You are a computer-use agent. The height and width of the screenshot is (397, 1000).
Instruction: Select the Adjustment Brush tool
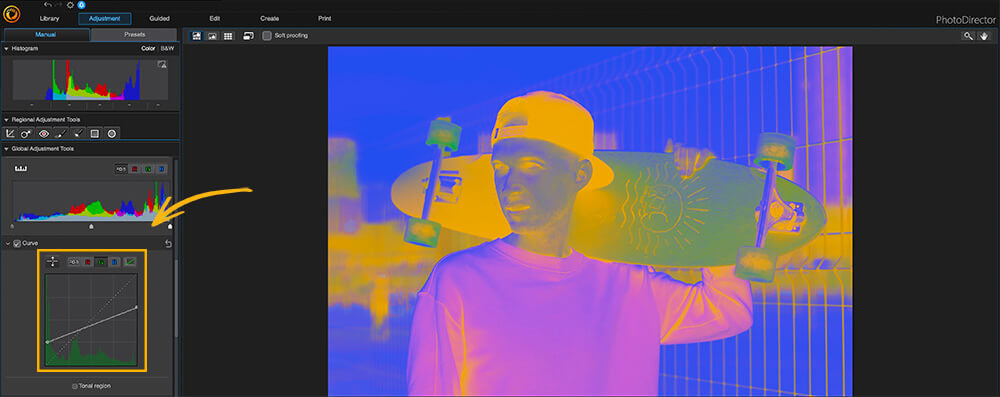(x=61, y=133)
